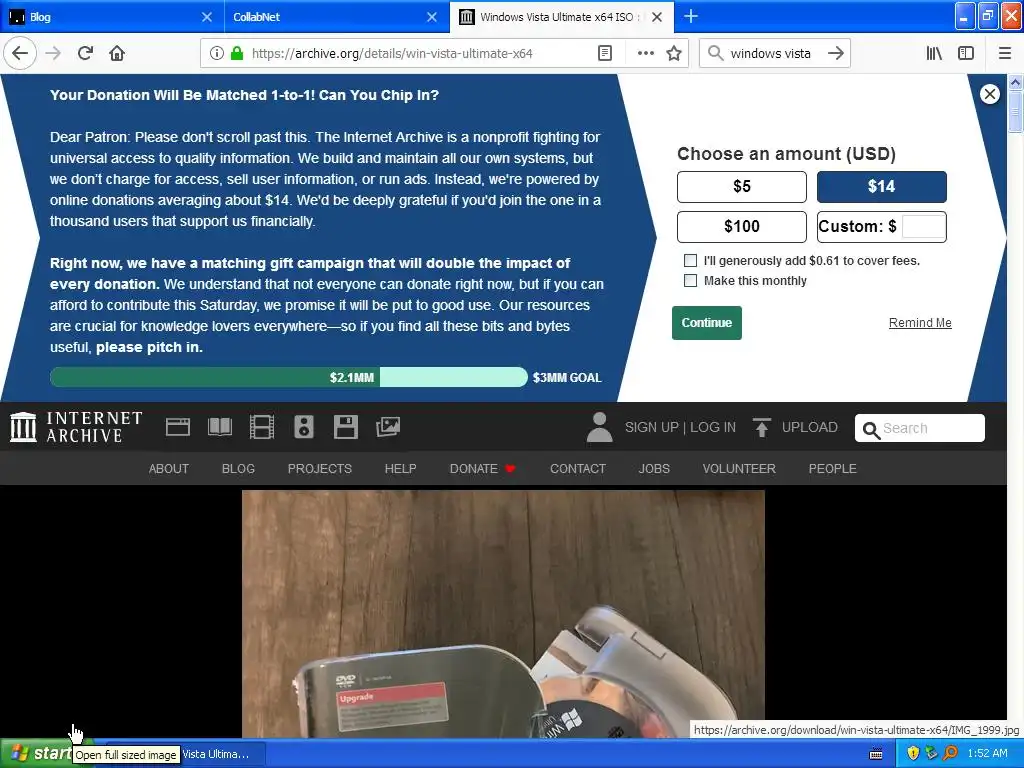Open the Vista disc photo thumbnail
Screen dimensions: 1024x768
tap(503, 614)
